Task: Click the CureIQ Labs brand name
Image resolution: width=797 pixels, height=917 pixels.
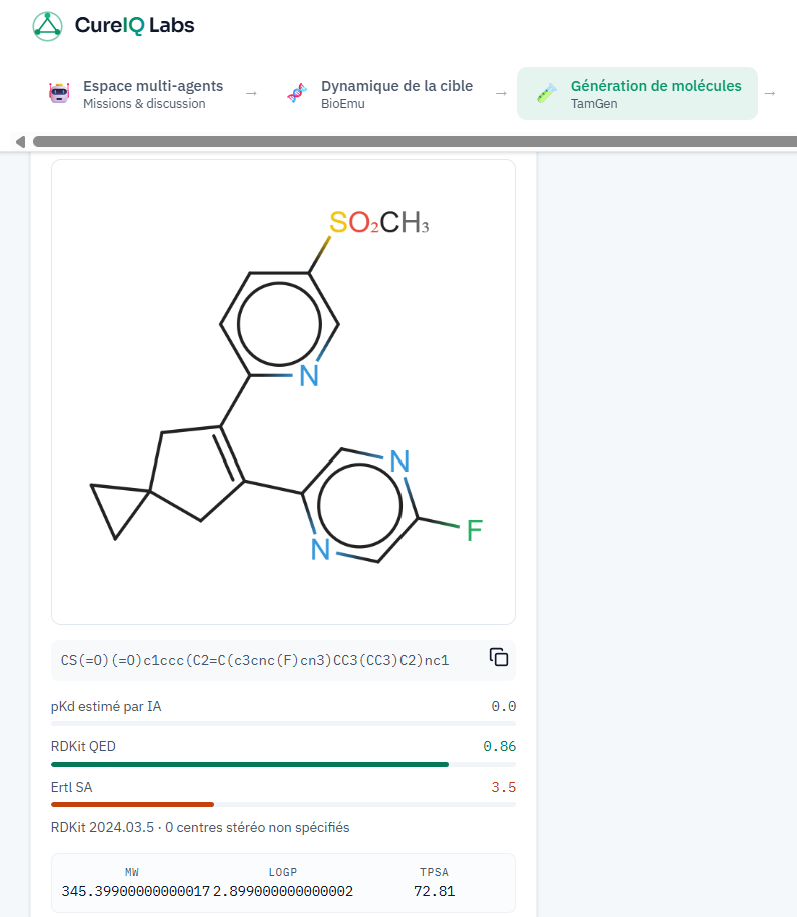Action: pos(134,25)
